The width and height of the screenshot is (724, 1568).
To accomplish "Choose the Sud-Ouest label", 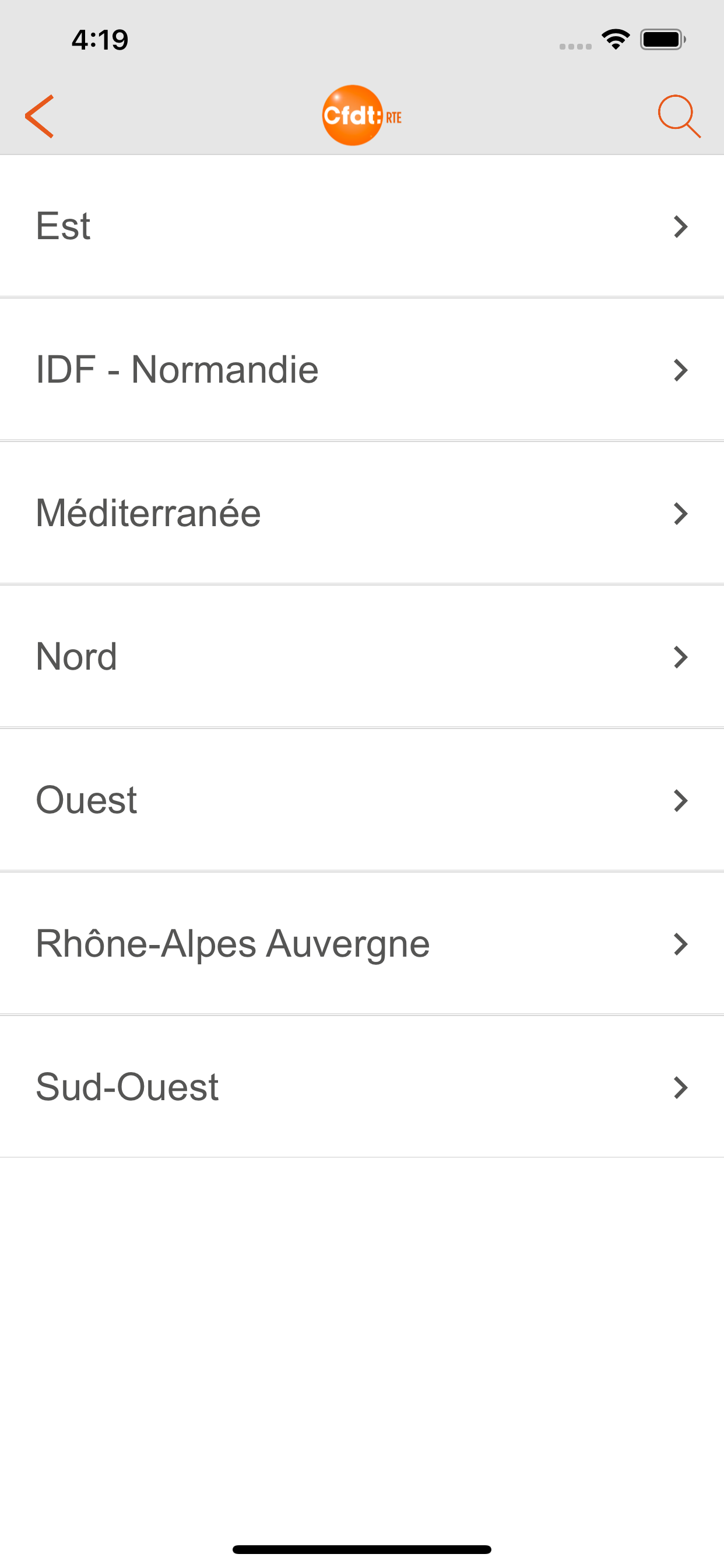I will 127,1088.
